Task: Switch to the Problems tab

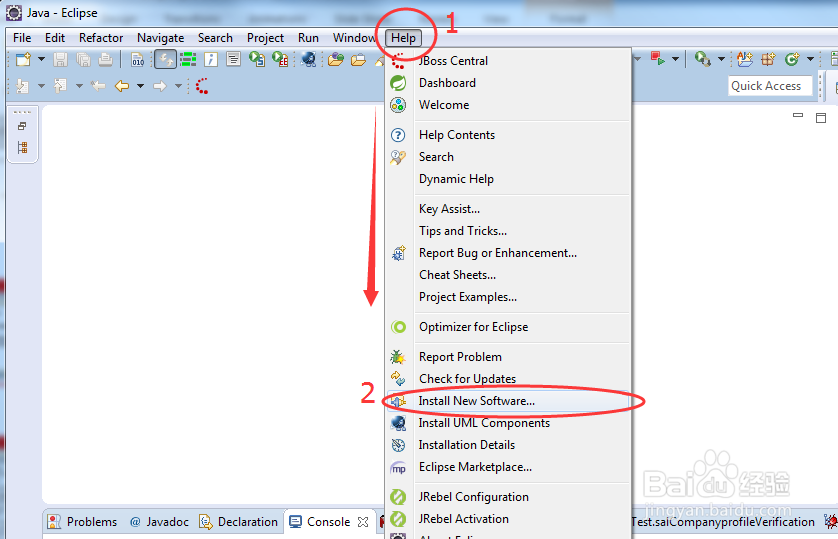Action: tap(82, 522)
